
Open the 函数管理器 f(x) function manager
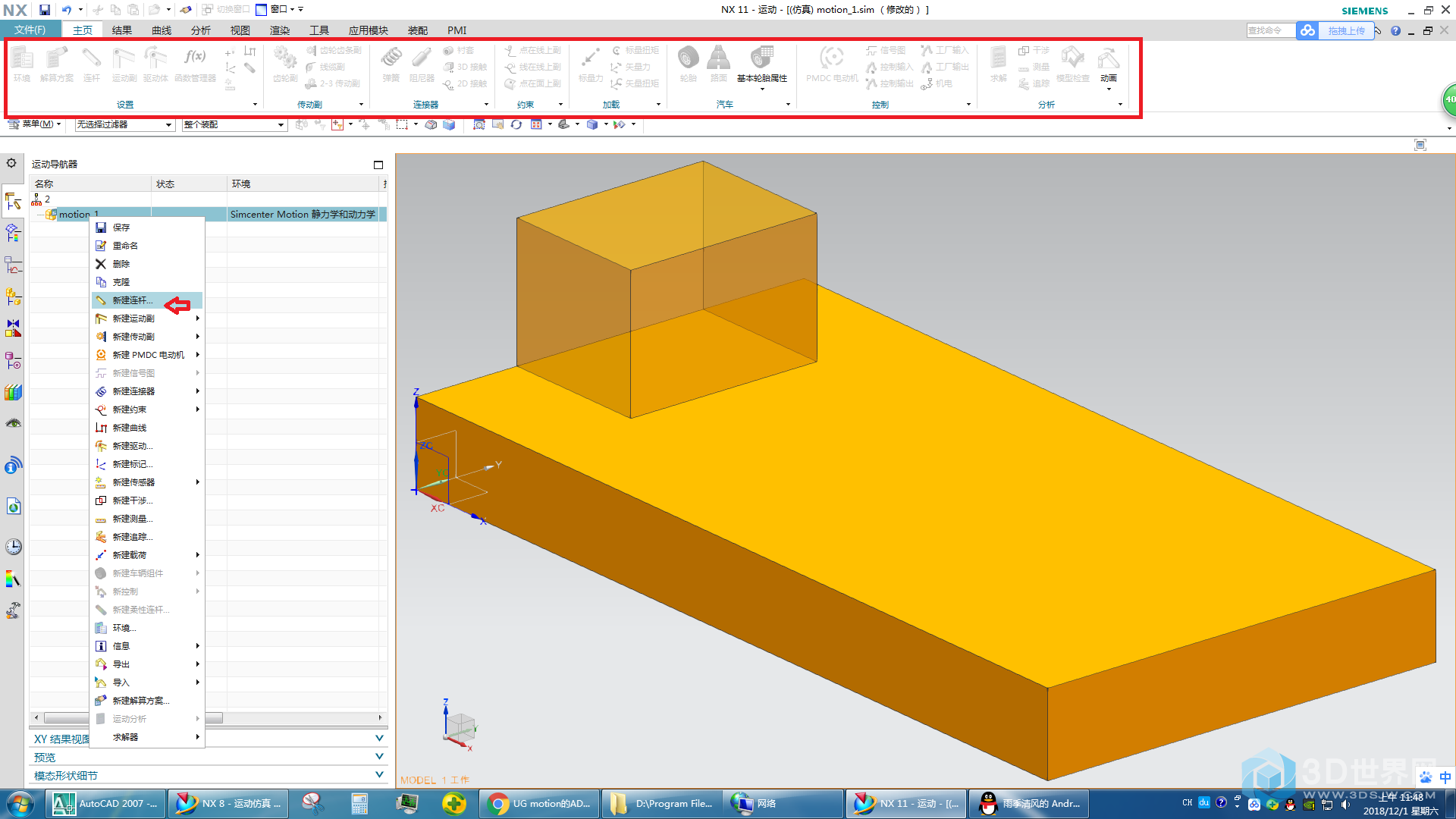195,64
